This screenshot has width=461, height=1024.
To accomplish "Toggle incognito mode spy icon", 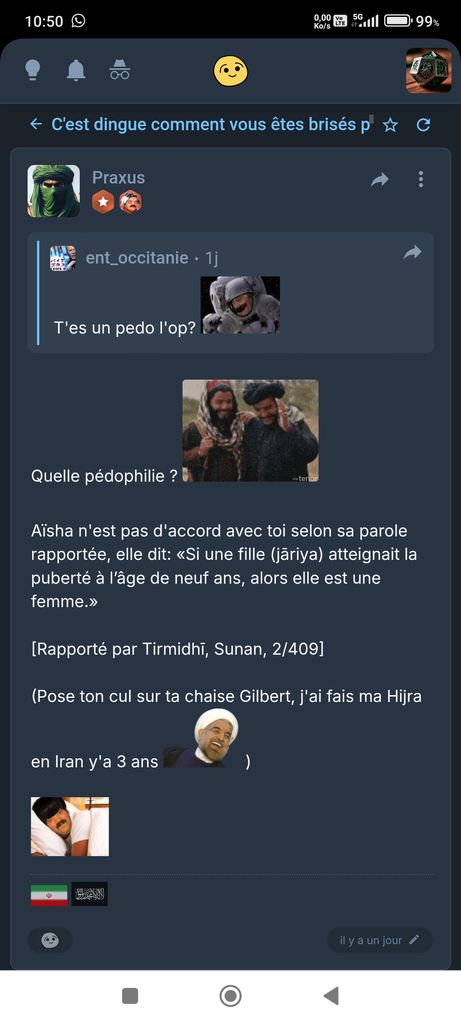I will (119, 70).
